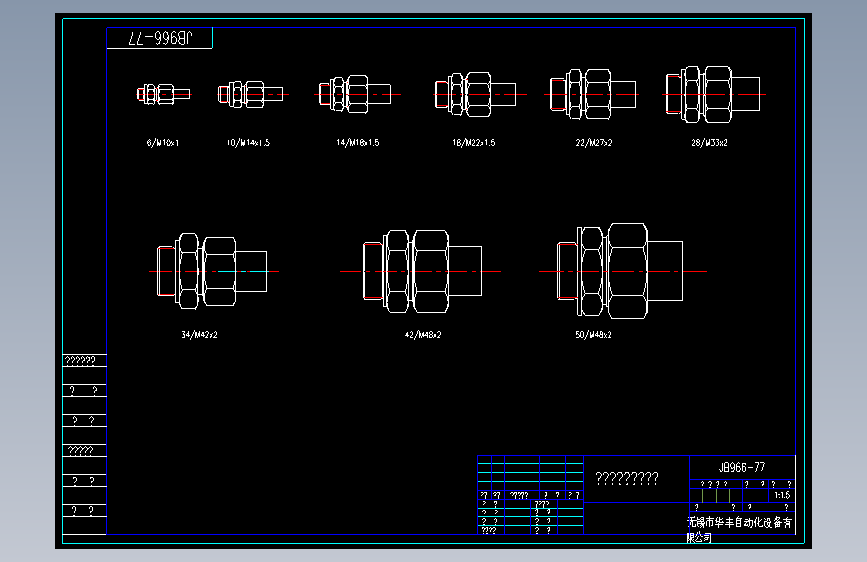Click the 50/M48x2 size label
This screenshot has height=562, width=867.
pos(593,335)
